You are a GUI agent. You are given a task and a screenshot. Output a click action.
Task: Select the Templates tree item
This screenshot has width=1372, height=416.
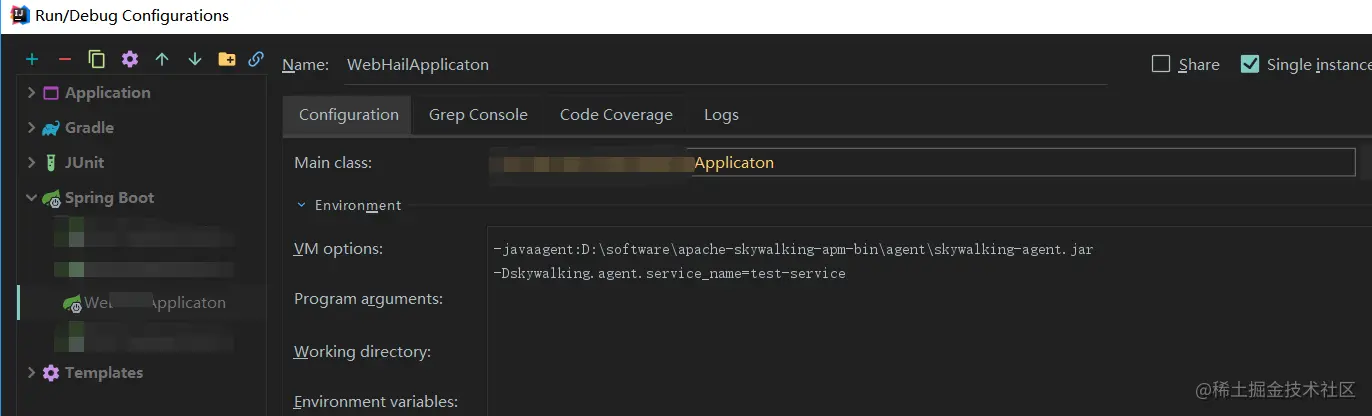[x=104, y=373]
